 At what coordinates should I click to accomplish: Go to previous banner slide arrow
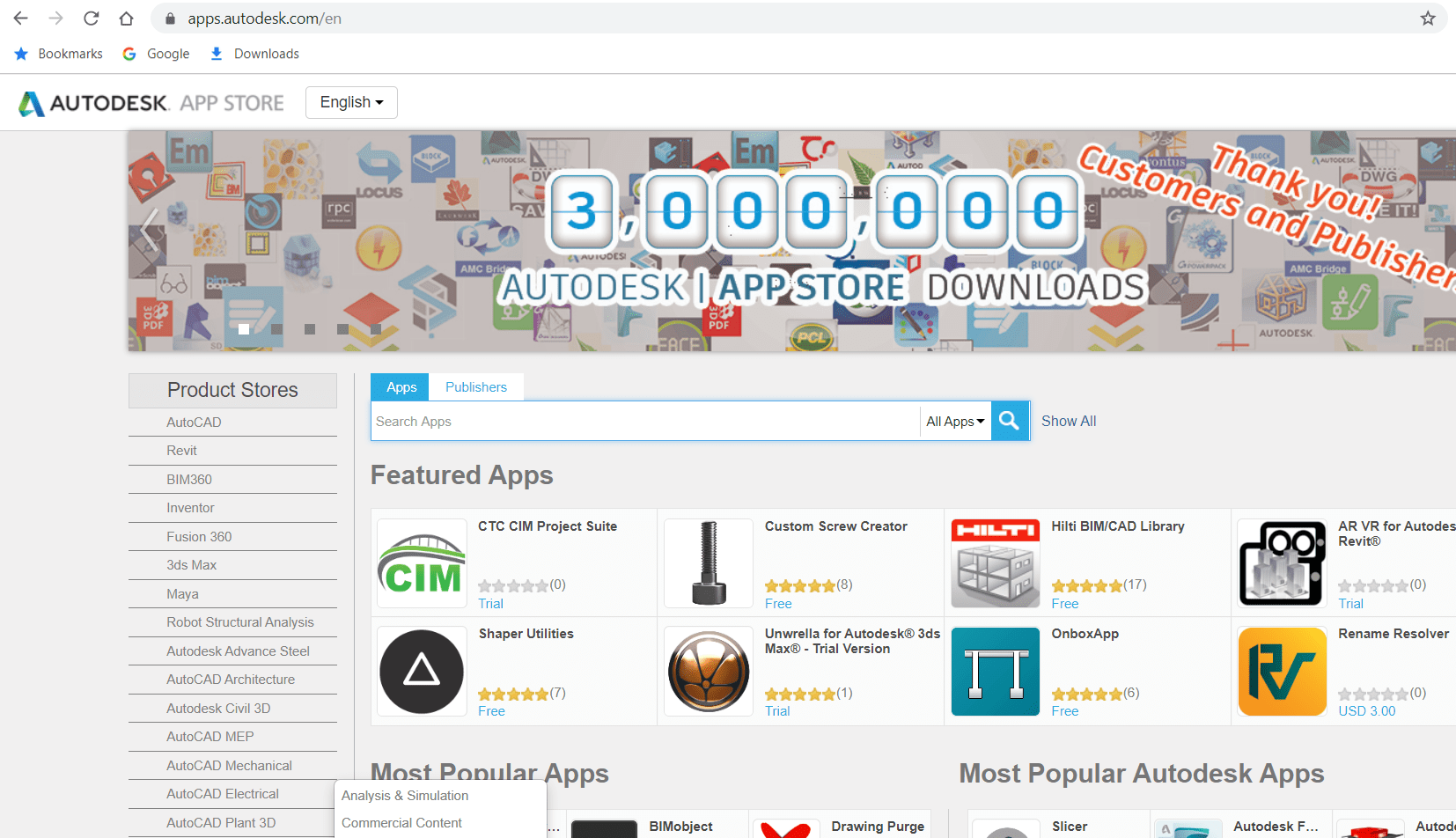click(x=151, y=231)
